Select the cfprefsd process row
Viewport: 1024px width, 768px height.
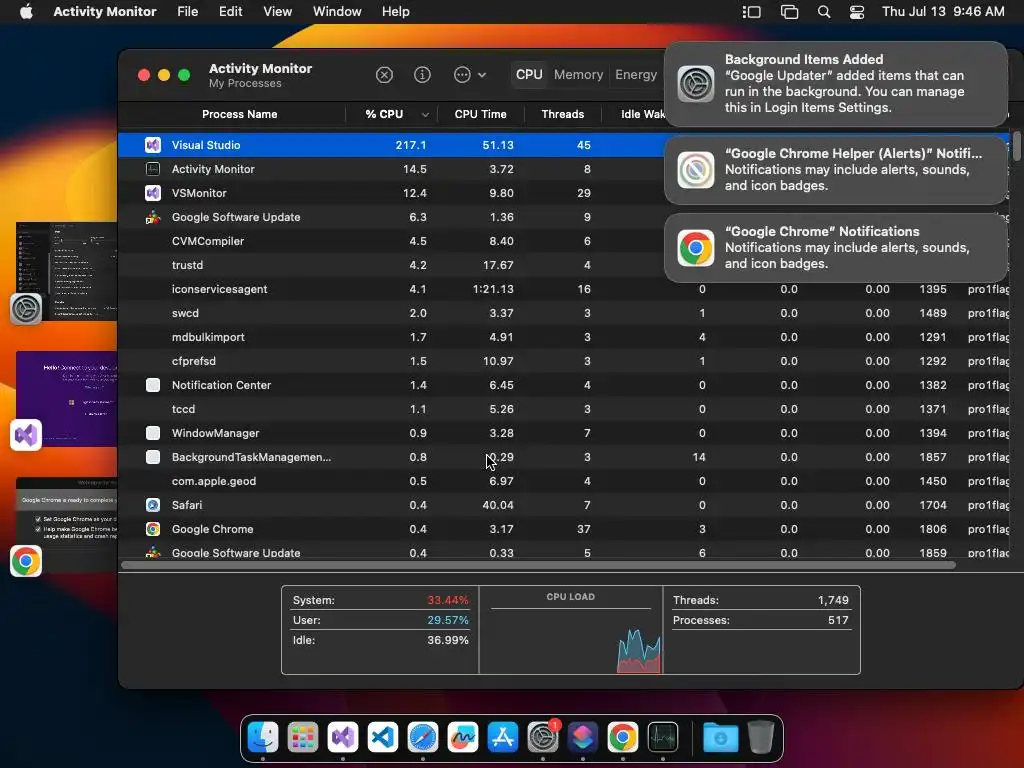564,361
